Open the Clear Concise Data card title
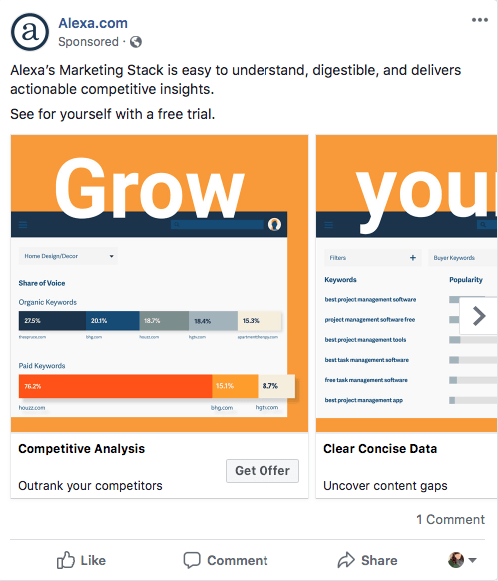This screenshot has width=498, height=581. point(380,449)
